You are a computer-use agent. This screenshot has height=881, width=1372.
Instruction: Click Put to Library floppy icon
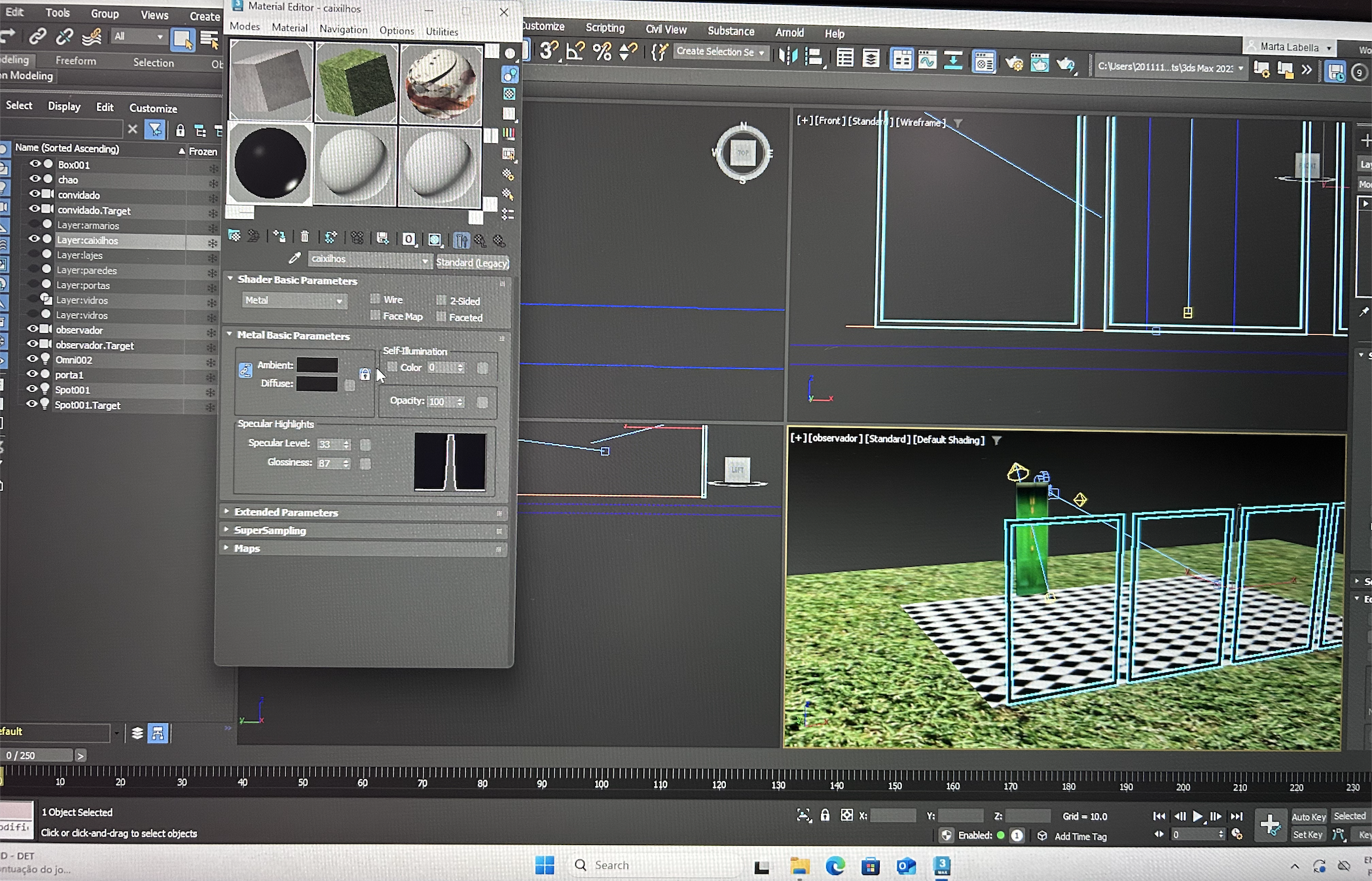[383, 238]
